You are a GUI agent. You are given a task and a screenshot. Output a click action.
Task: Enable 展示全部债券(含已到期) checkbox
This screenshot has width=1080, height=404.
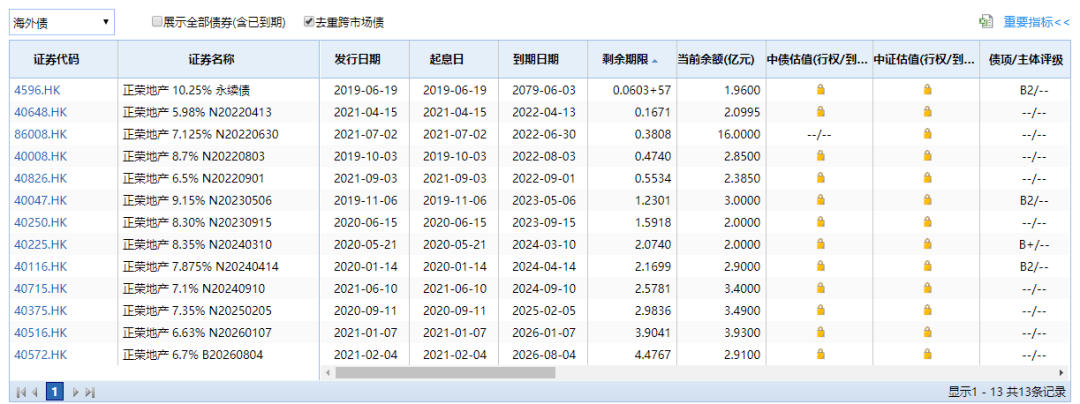157,21
